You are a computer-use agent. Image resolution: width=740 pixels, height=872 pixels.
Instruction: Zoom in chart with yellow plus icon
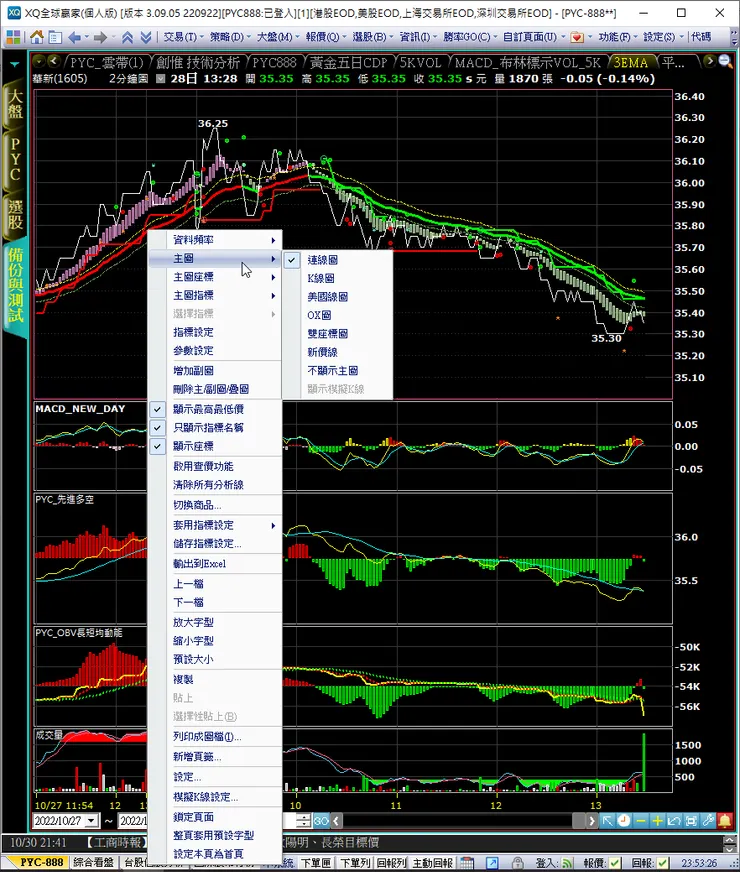[657, 820]
